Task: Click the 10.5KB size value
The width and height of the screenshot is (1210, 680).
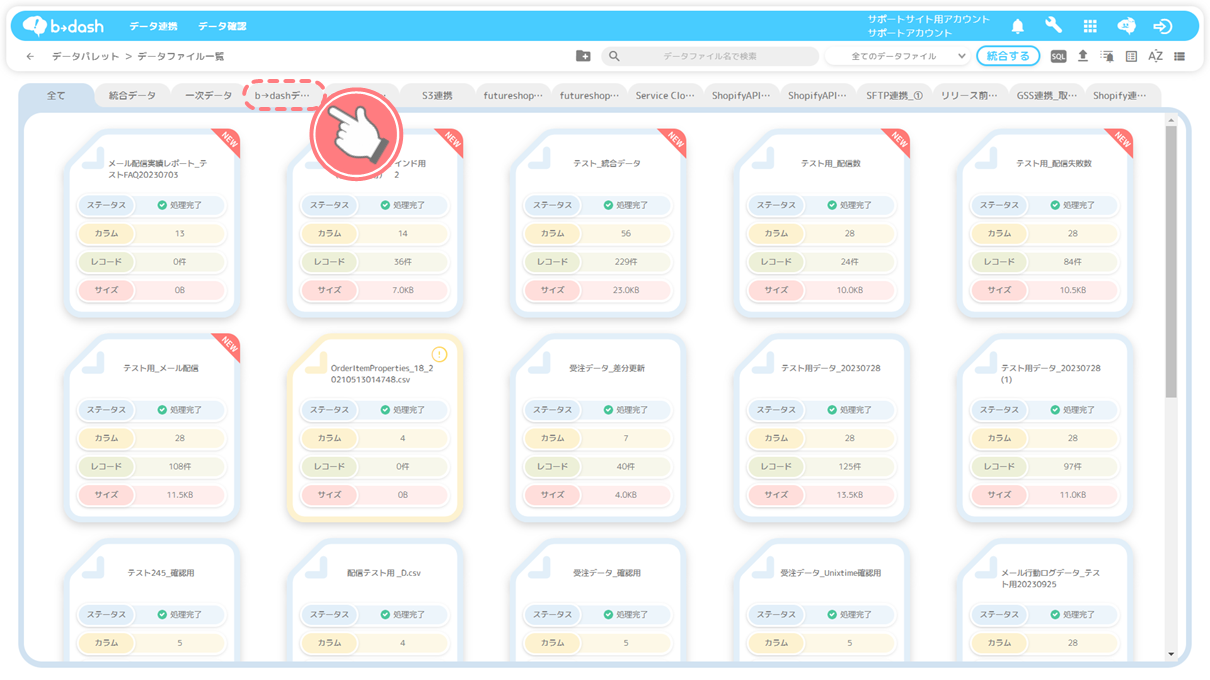Action: pyautogui.click(x=1072, y=290)
